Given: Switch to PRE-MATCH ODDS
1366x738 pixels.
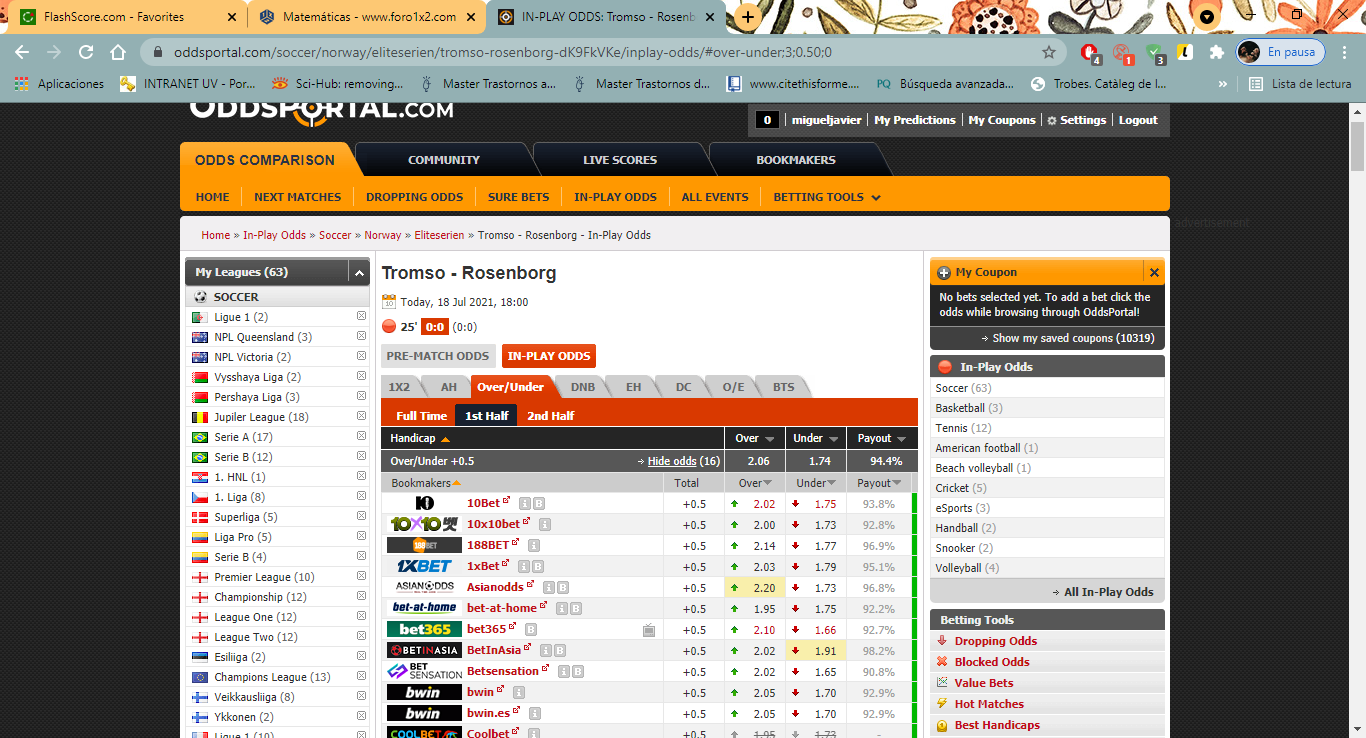Looking at the screenshot, I should (438, 355).
